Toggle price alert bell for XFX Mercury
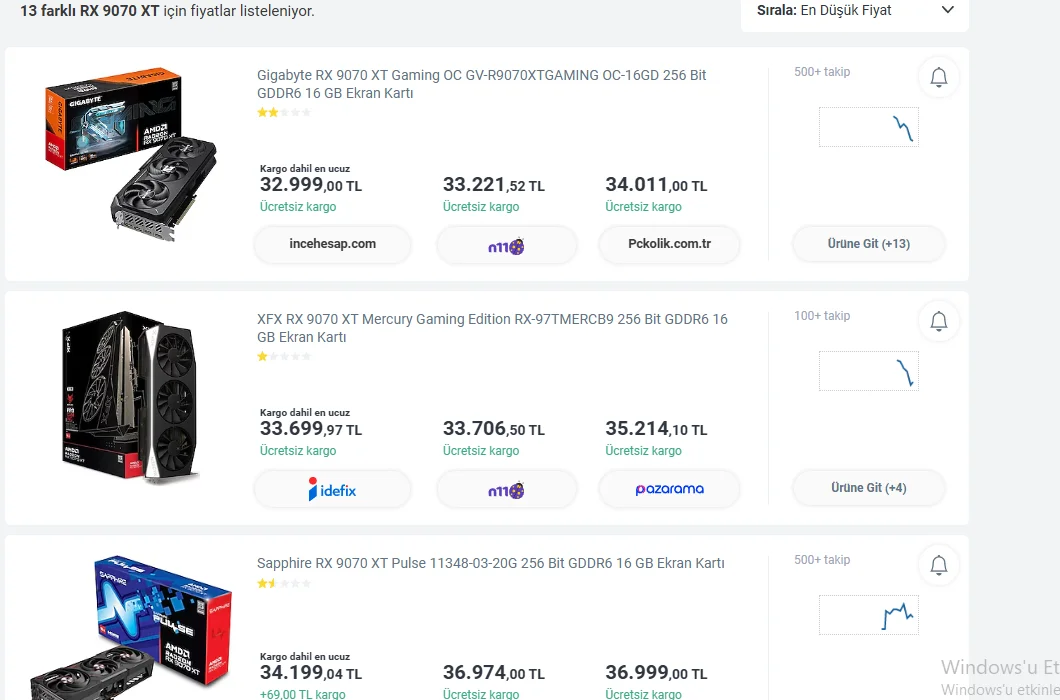Image resolution: width=1060 pixels, height=700 pixels. coord(938,322)
